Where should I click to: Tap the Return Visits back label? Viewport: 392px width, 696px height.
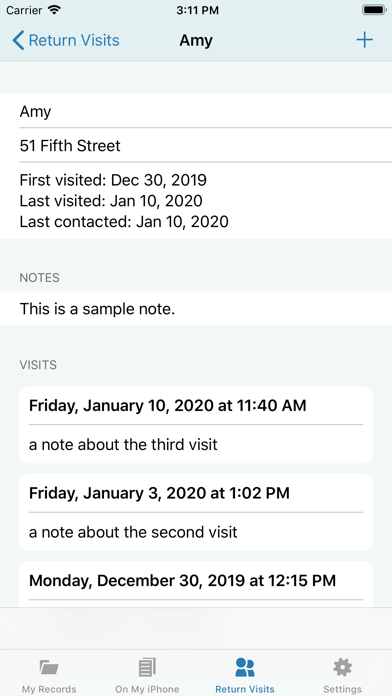pos(74,40)
